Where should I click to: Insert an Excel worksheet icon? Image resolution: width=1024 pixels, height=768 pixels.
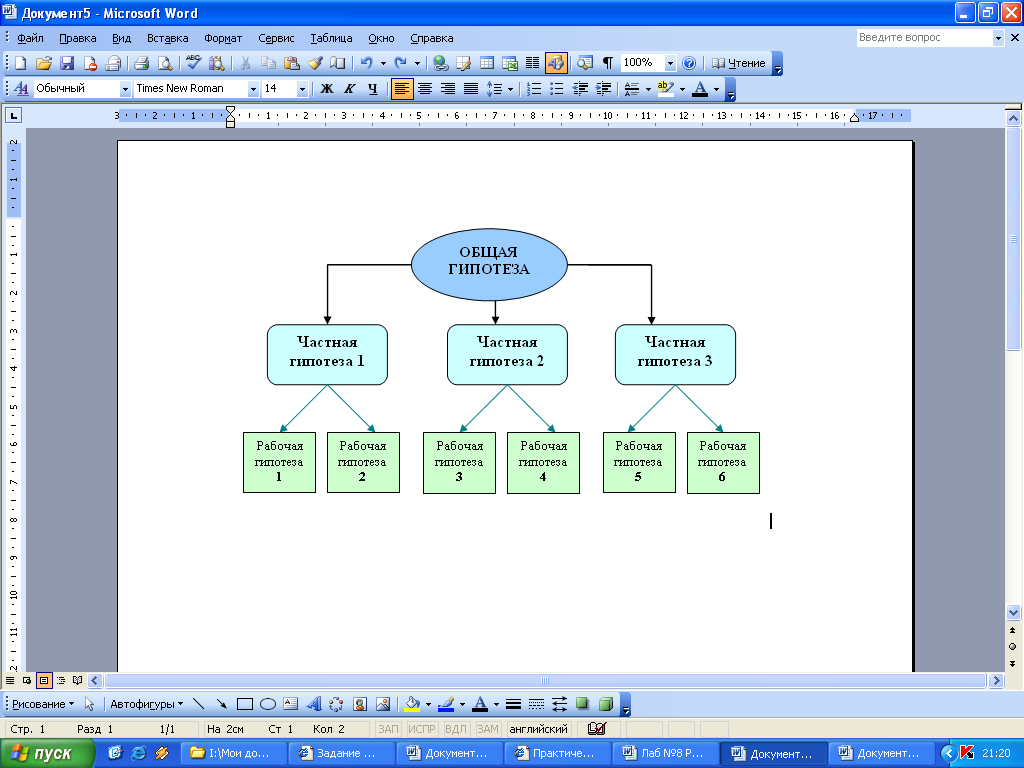pos(510,63)
